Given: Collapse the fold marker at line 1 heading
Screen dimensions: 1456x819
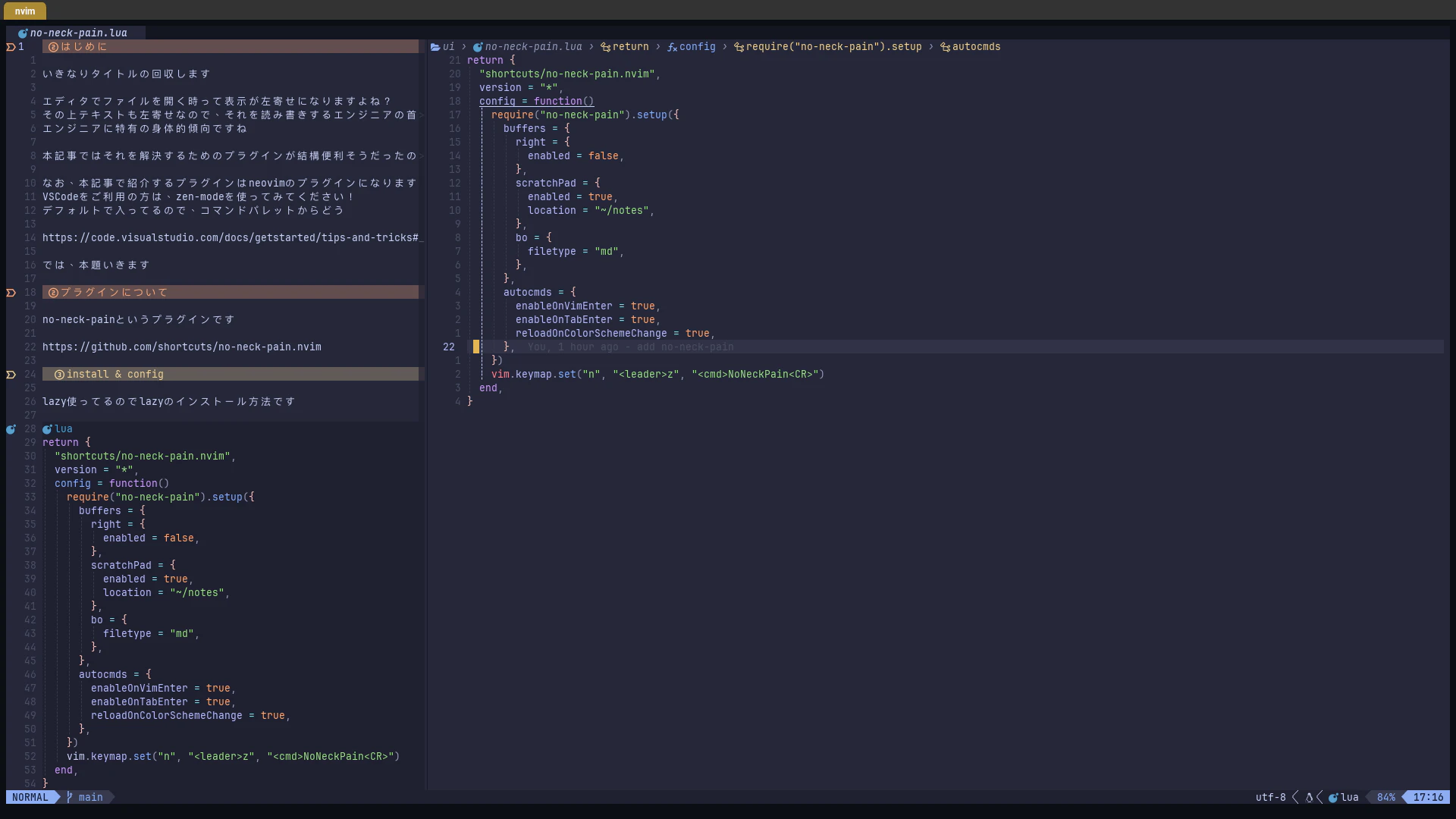Looking at the screenshot, I should point(11,47).
